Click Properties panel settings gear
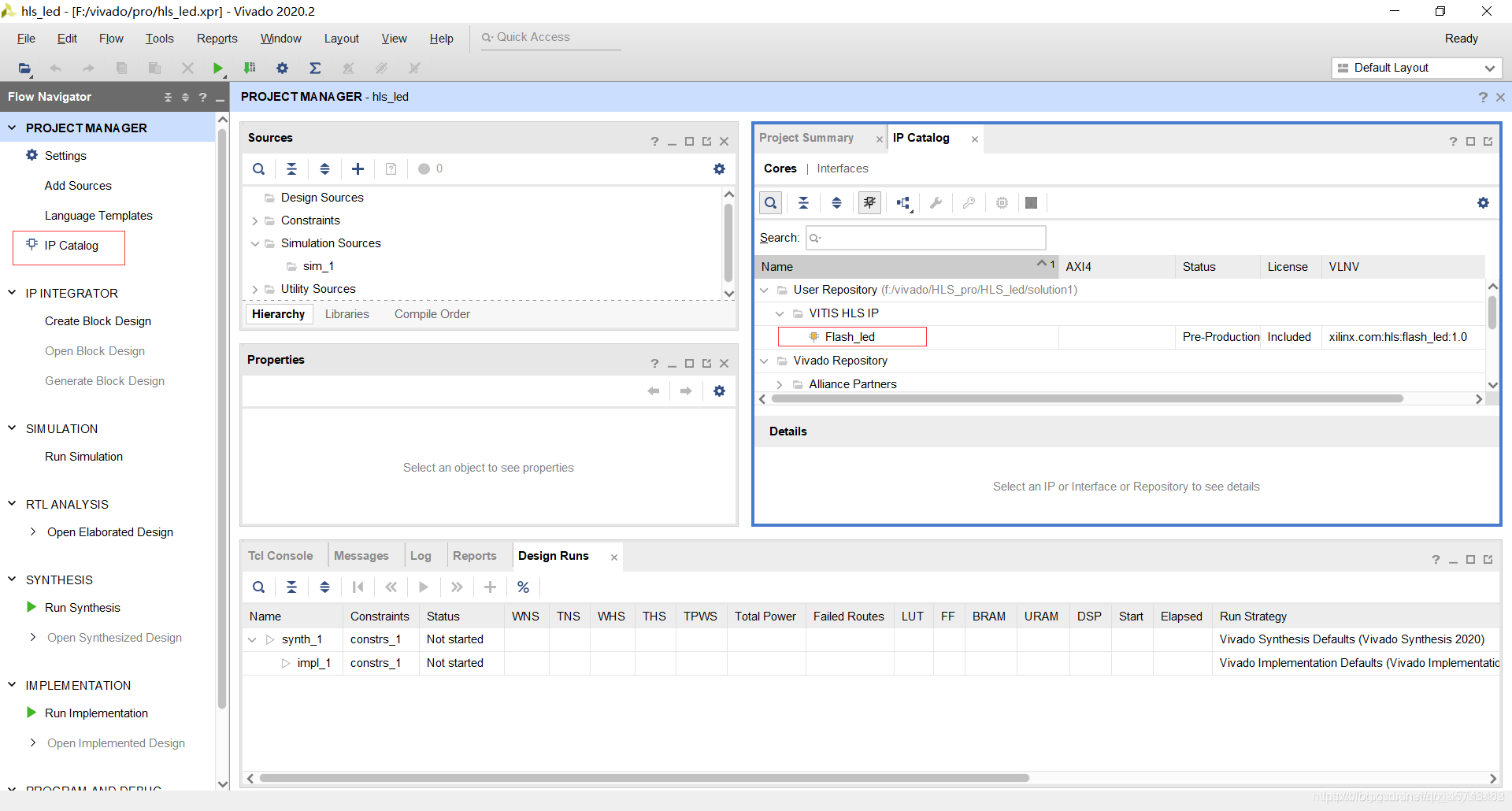This screenshot has height=811, width=1512. point(719,391)
